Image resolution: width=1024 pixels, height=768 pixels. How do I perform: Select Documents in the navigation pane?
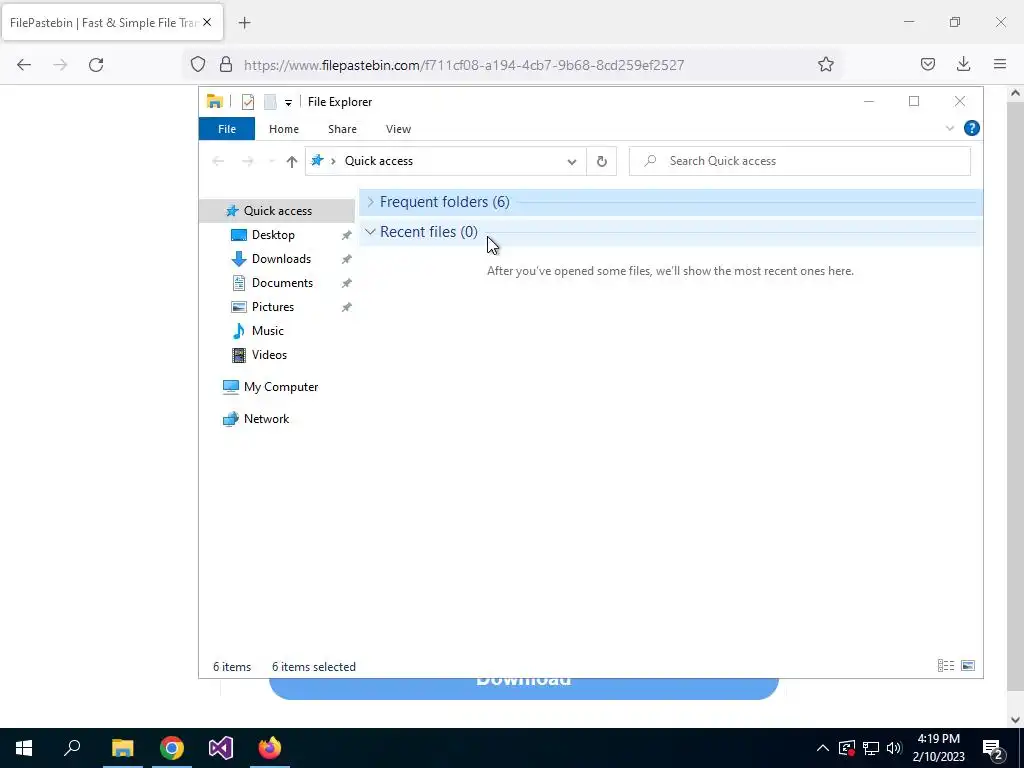pyautogui.click(x=281, y=283)
